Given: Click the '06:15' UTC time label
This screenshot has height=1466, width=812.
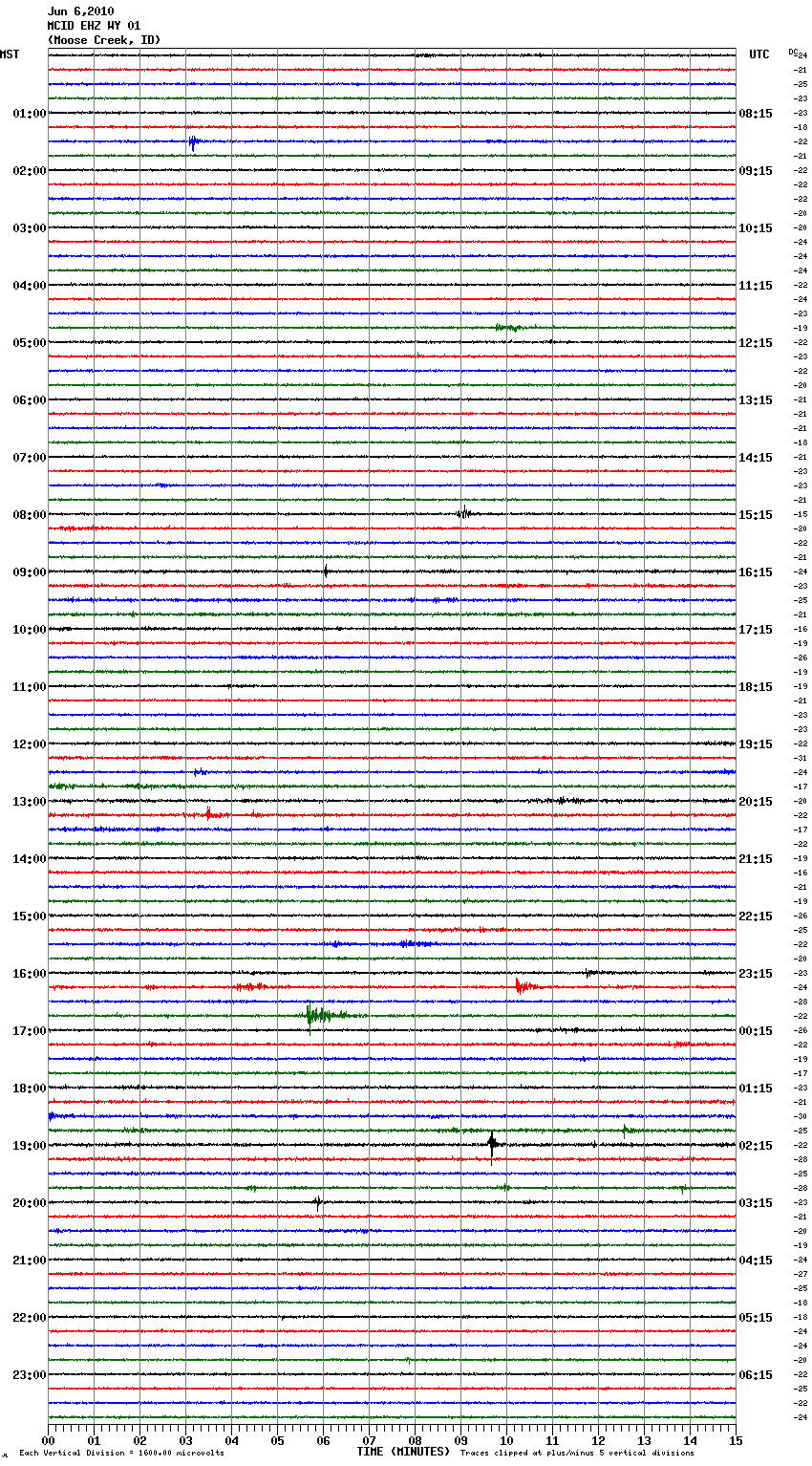Looking at the screenshot, I should tap(756, 1375).
